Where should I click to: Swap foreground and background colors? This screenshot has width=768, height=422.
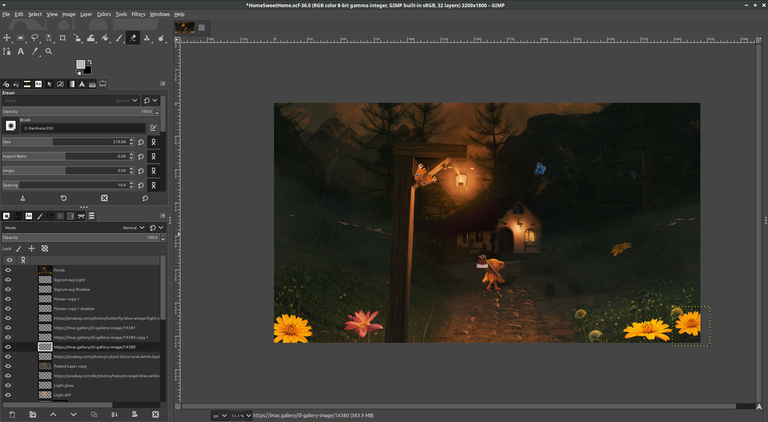pos(89,62)
